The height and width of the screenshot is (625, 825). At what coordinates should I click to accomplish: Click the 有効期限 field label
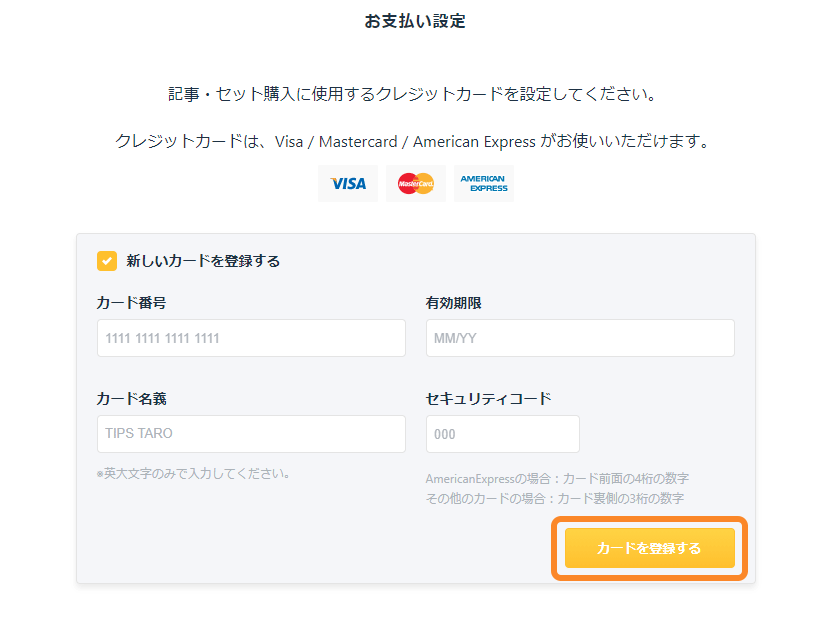click(454, 303)
